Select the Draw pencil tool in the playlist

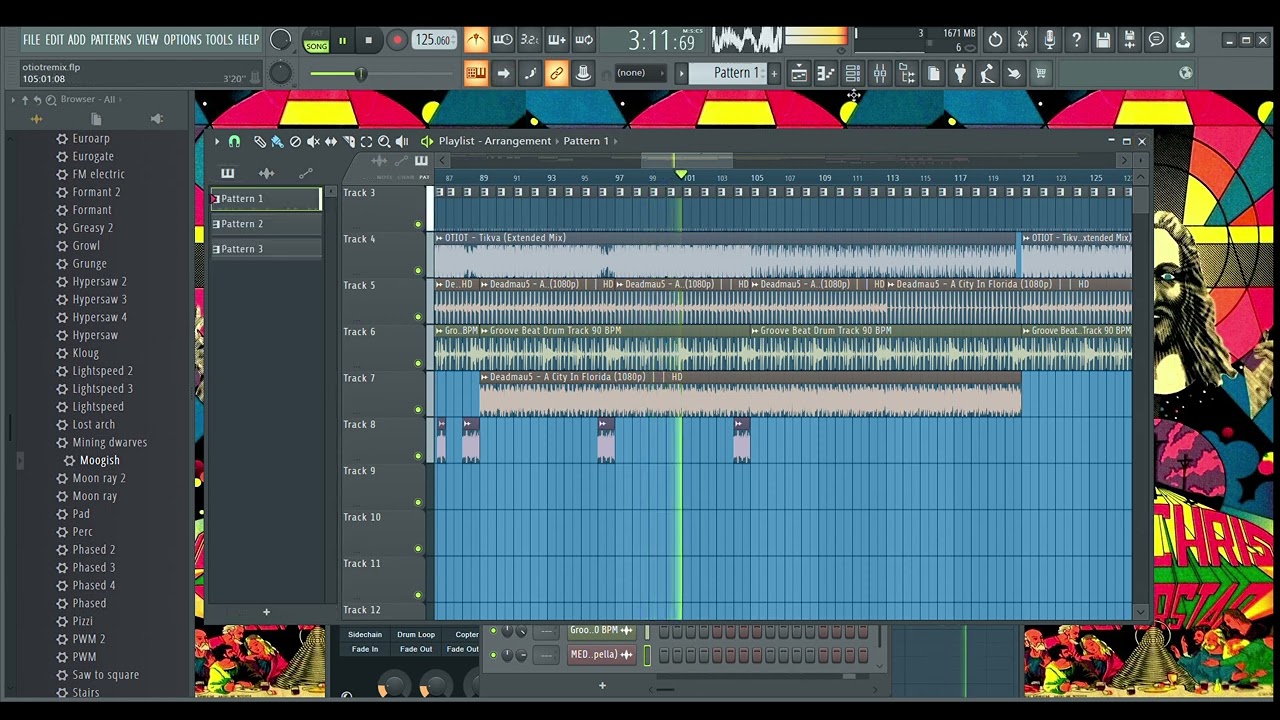pyautogui.click(x=260, y=142)
